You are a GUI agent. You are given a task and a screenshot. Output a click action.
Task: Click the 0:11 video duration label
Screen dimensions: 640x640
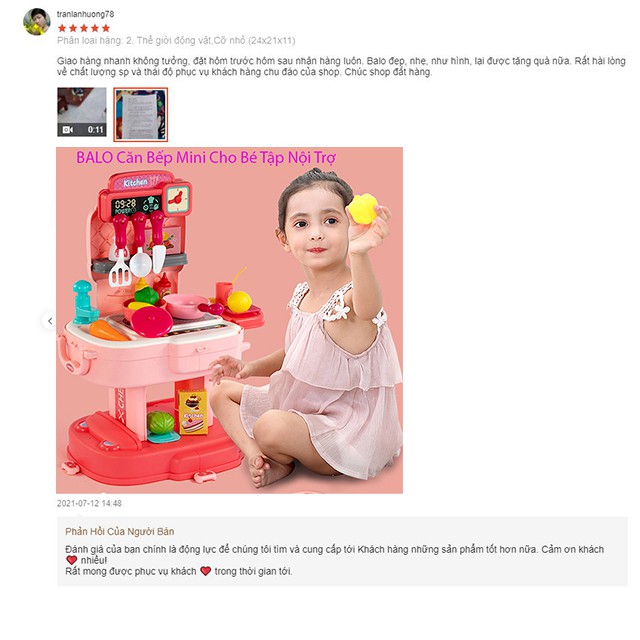96,130
